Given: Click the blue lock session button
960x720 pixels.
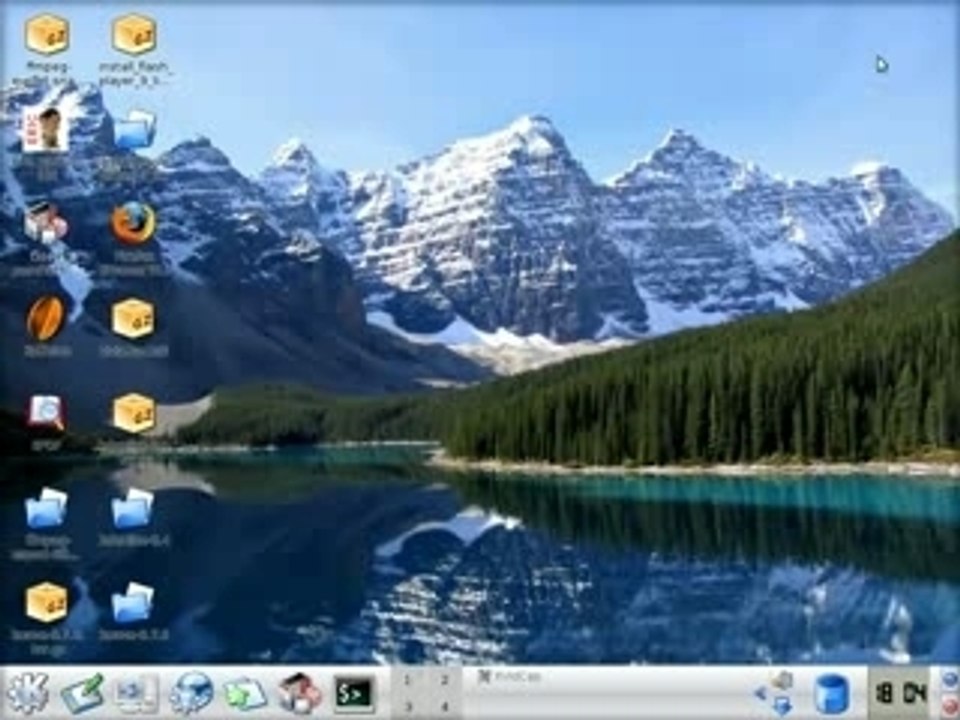Looking at the screenshot, I should click(x=950, y=680).
